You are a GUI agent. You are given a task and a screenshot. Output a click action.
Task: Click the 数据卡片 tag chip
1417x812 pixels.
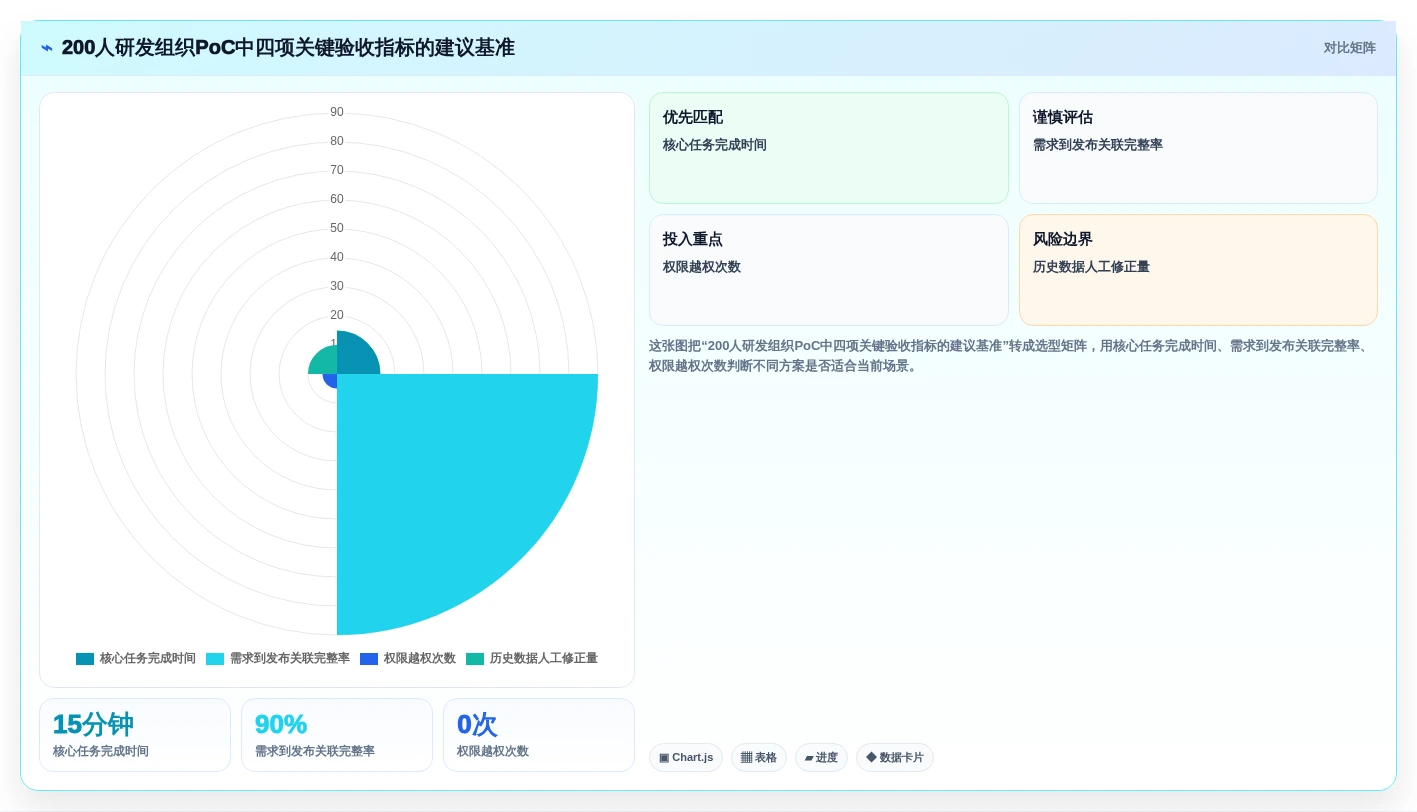pyautogui.click(x=895, y=757)
